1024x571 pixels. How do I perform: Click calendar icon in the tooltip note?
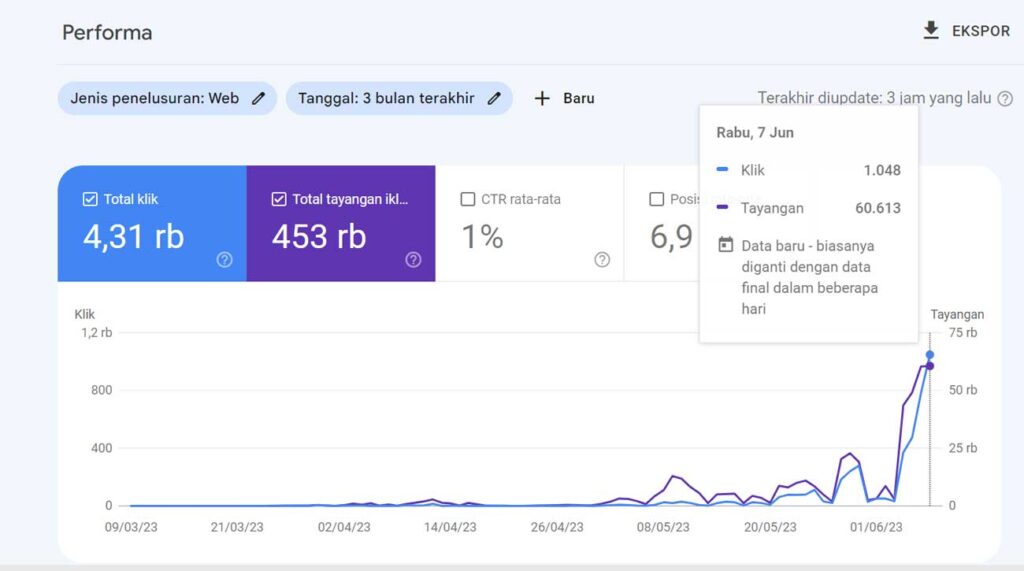coord(726,245)
